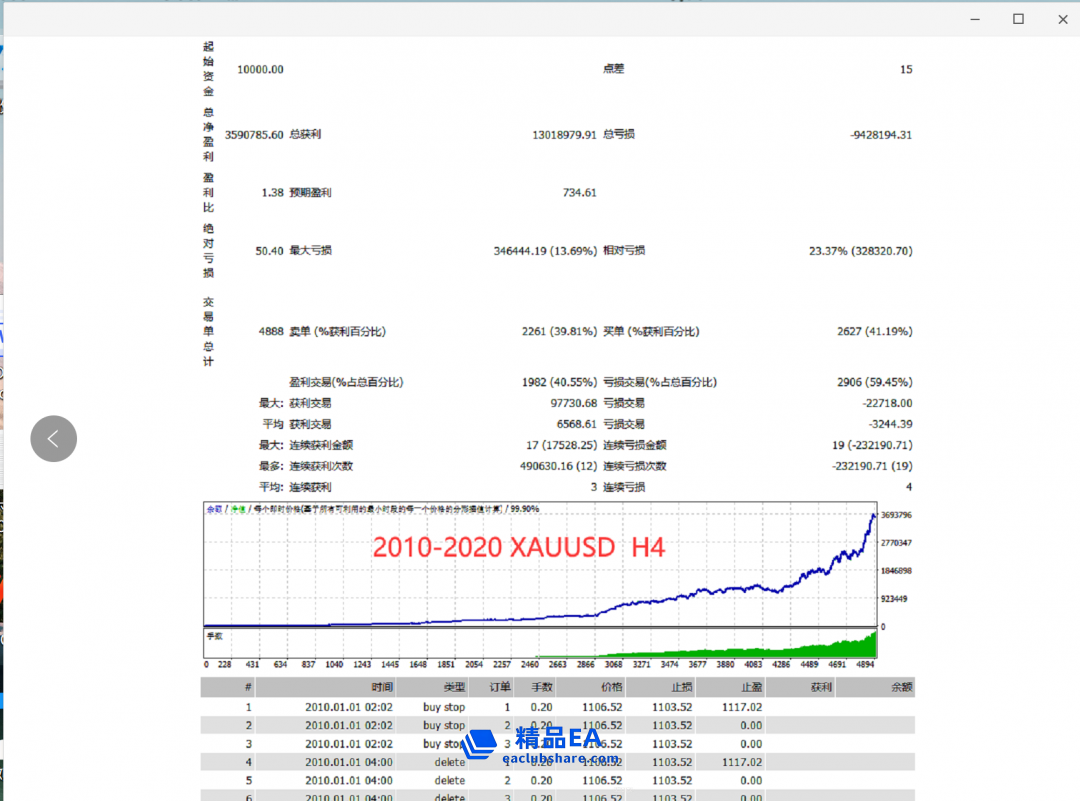The image size is (1080, 801).
Task: Maximize the image viewer window
Action: (1018, 18)
